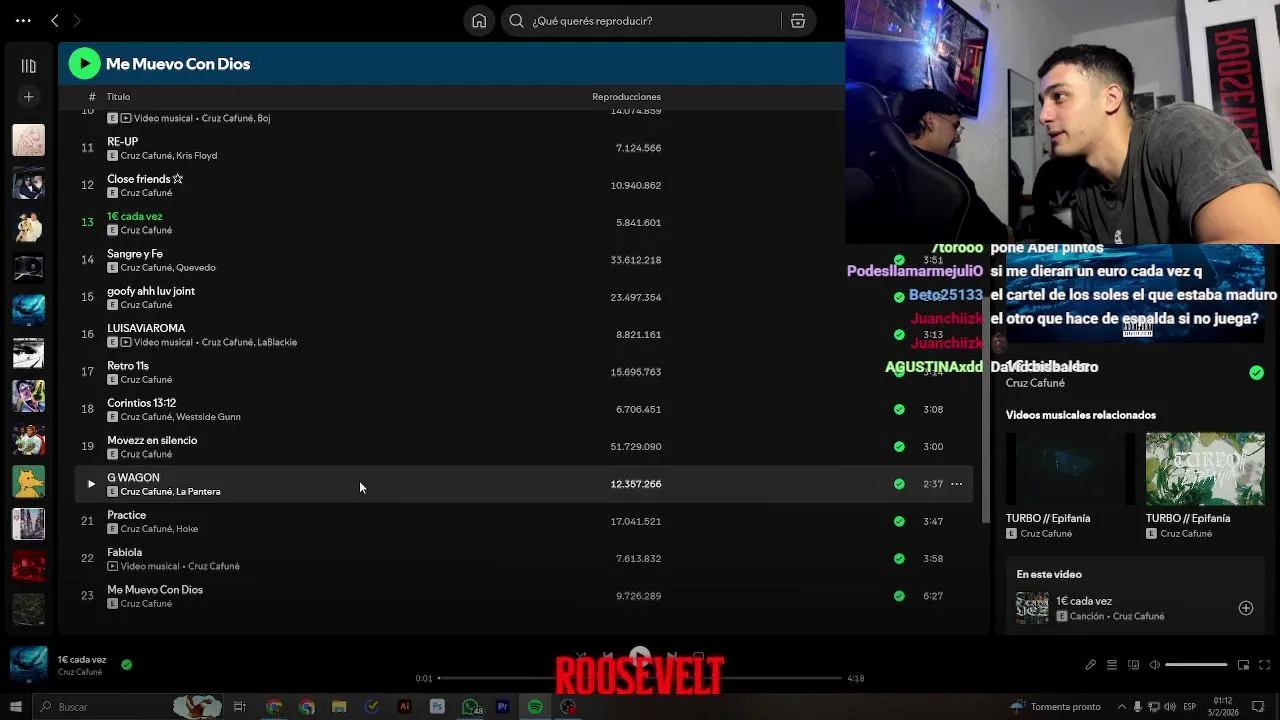Select the 'RE-UP' track title

click(x=123, y=142)
